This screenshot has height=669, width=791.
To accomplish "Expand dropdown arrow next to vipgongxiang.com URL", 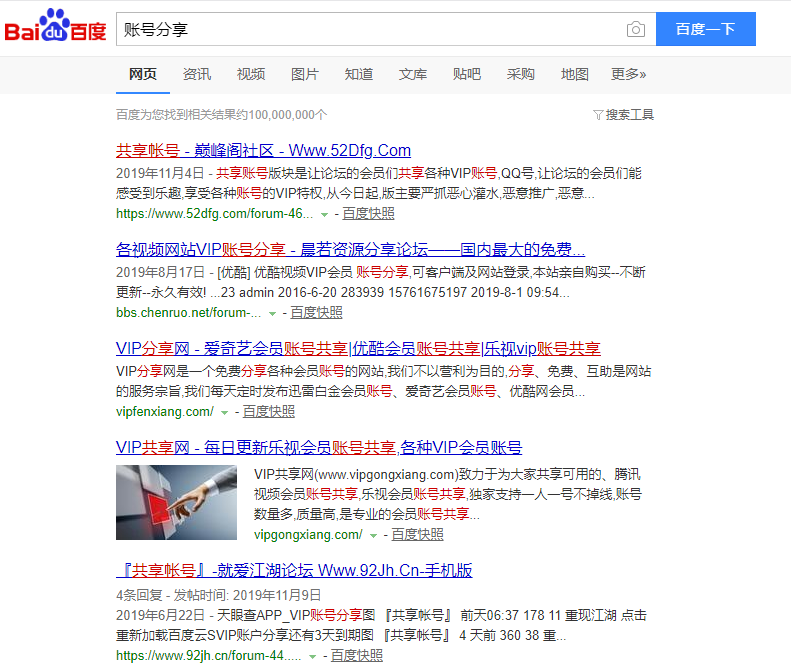I will point(373,536).
